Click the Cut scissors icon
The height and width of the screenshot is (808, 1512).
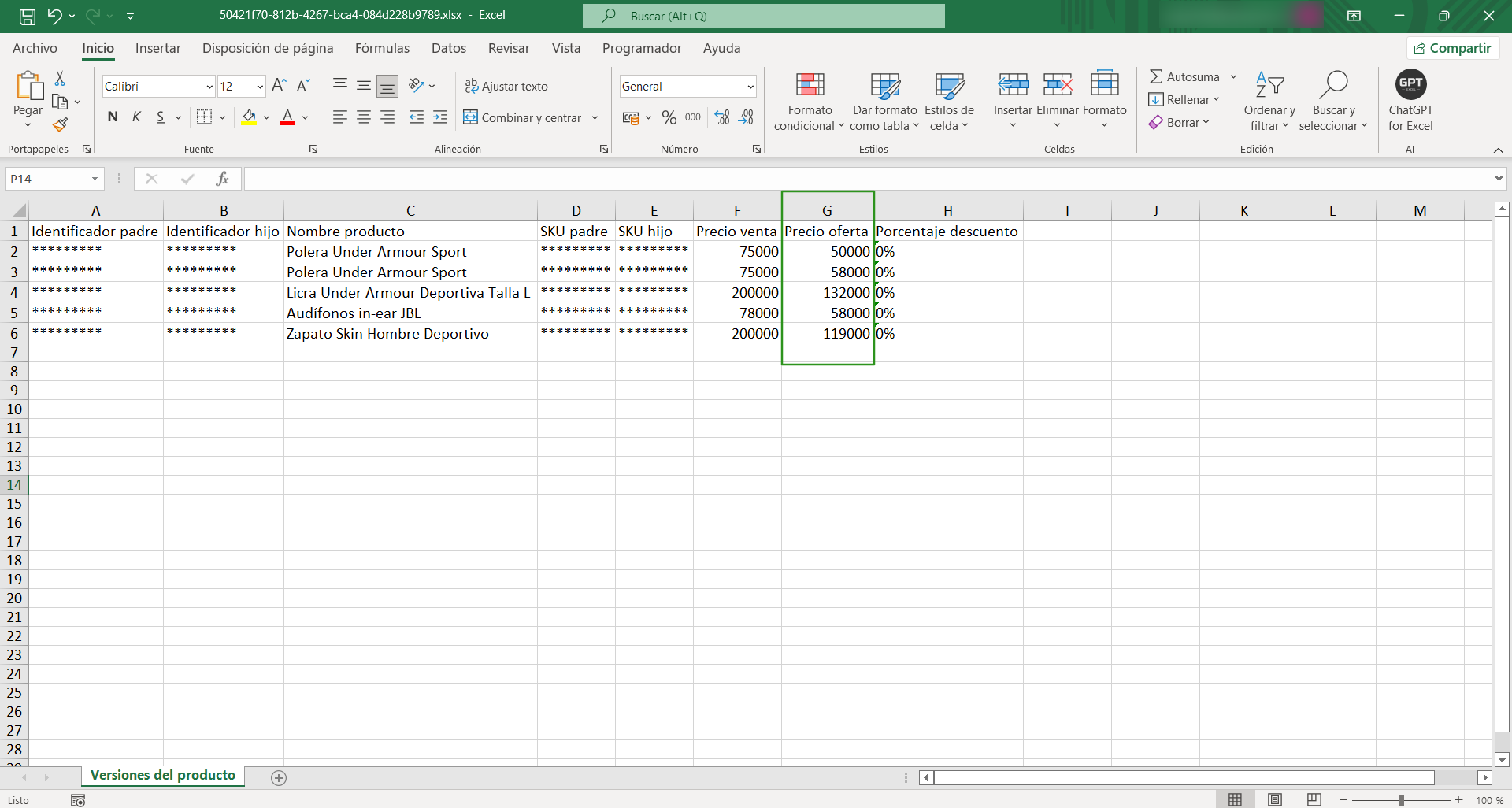pos(60,78)
